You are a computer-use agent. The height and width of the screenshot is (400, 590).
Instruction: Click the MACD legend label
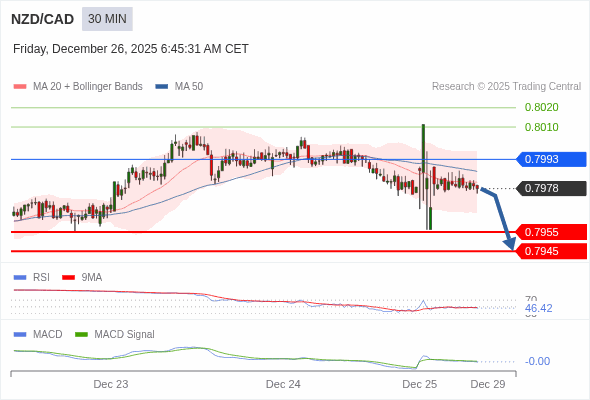[47, 335]
